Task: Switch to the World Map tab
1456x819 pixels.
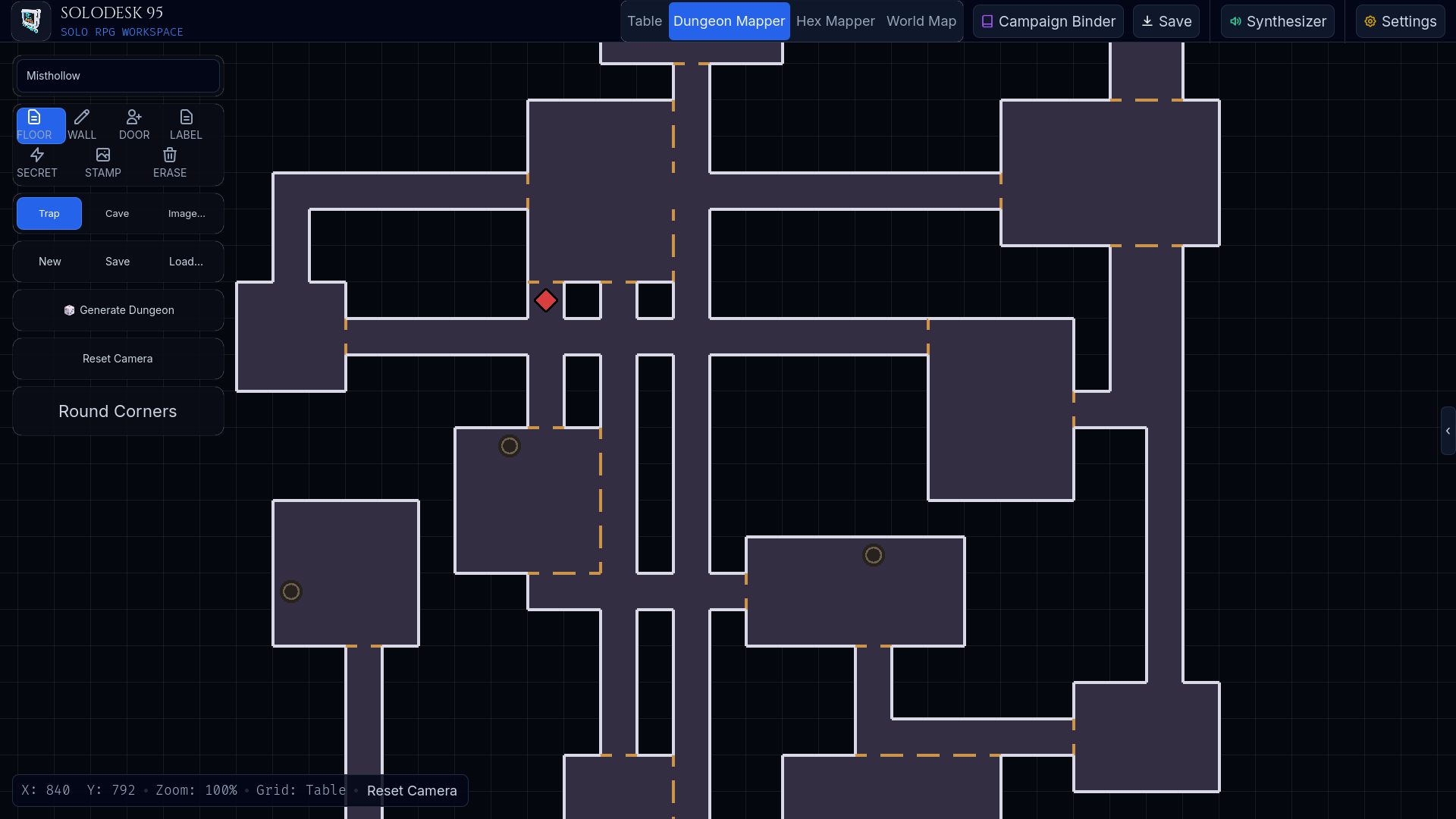Action: (921, 21)
